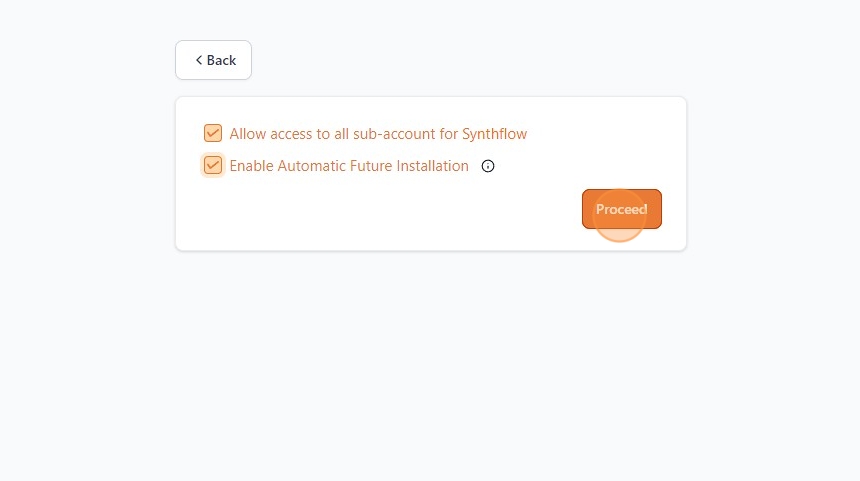Screen dimensions: 860x481
Task: Toggle the sub-account access checkbox for Synthflow
Action: 213,134
